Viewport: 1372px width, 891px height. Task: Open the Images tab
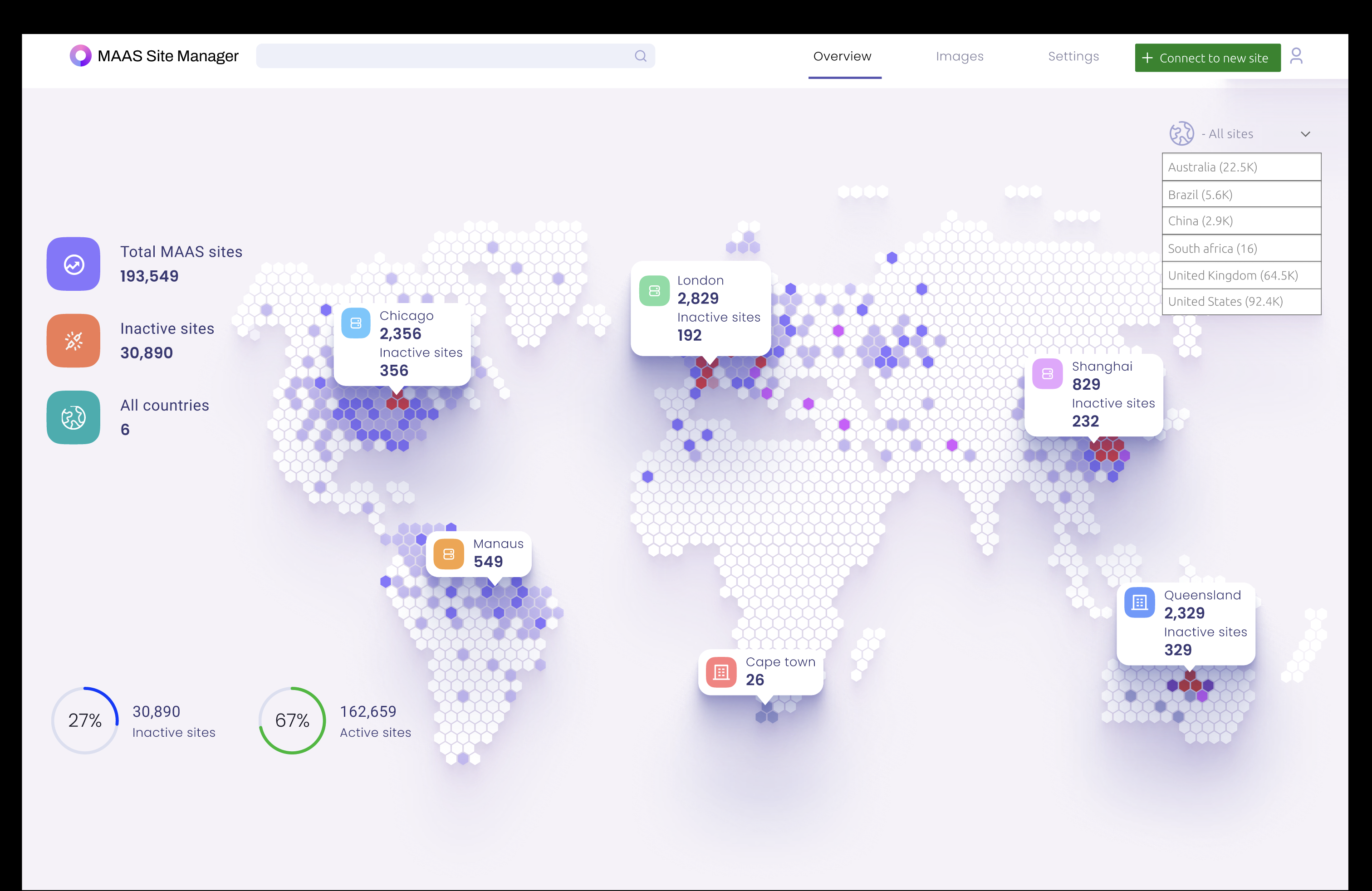[x=960, y=56]
